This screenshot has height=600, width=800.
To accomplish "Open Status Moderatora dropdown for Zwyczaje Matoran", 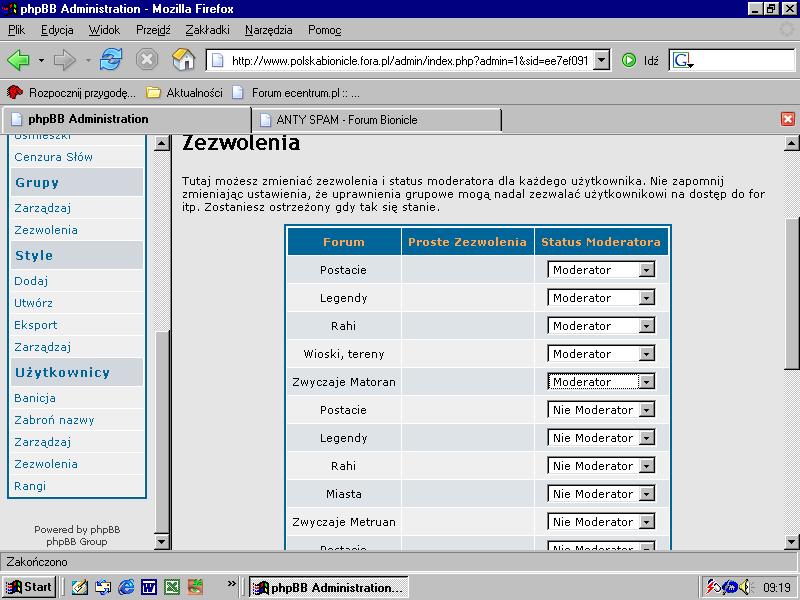I will coord(646,382).
